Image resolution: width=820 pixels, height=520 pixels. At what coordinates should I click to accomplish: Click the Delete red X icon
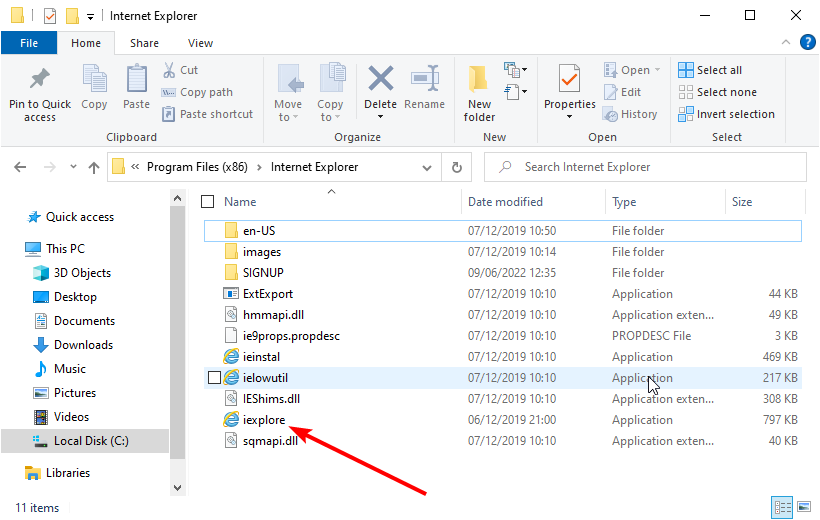pos(381,78)
